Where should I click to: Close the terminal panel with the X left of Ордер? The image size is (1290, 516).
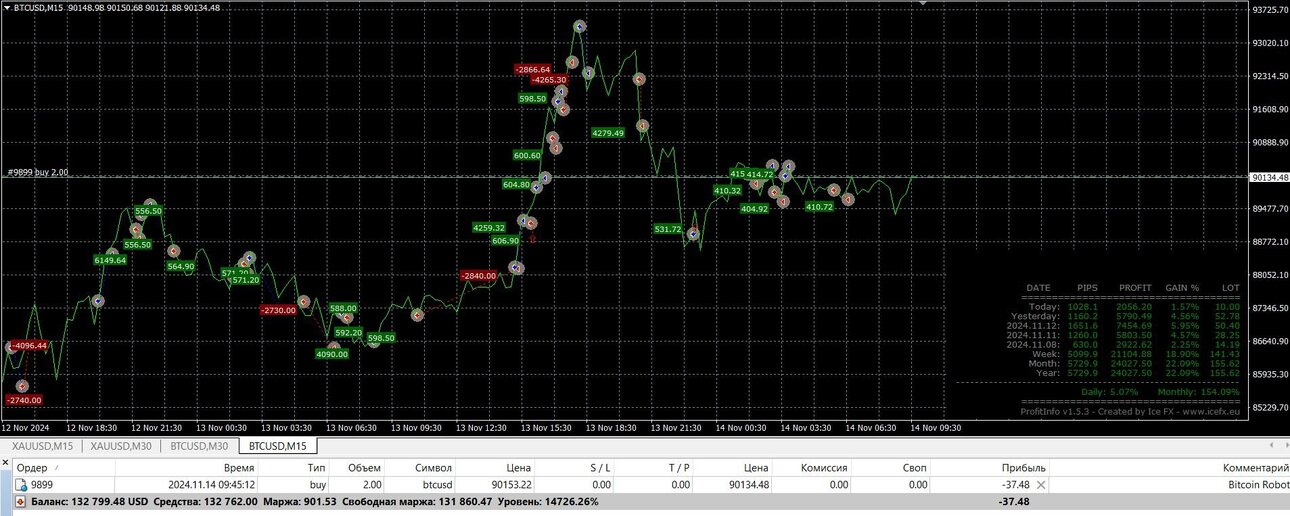click(x=6, y=464)
